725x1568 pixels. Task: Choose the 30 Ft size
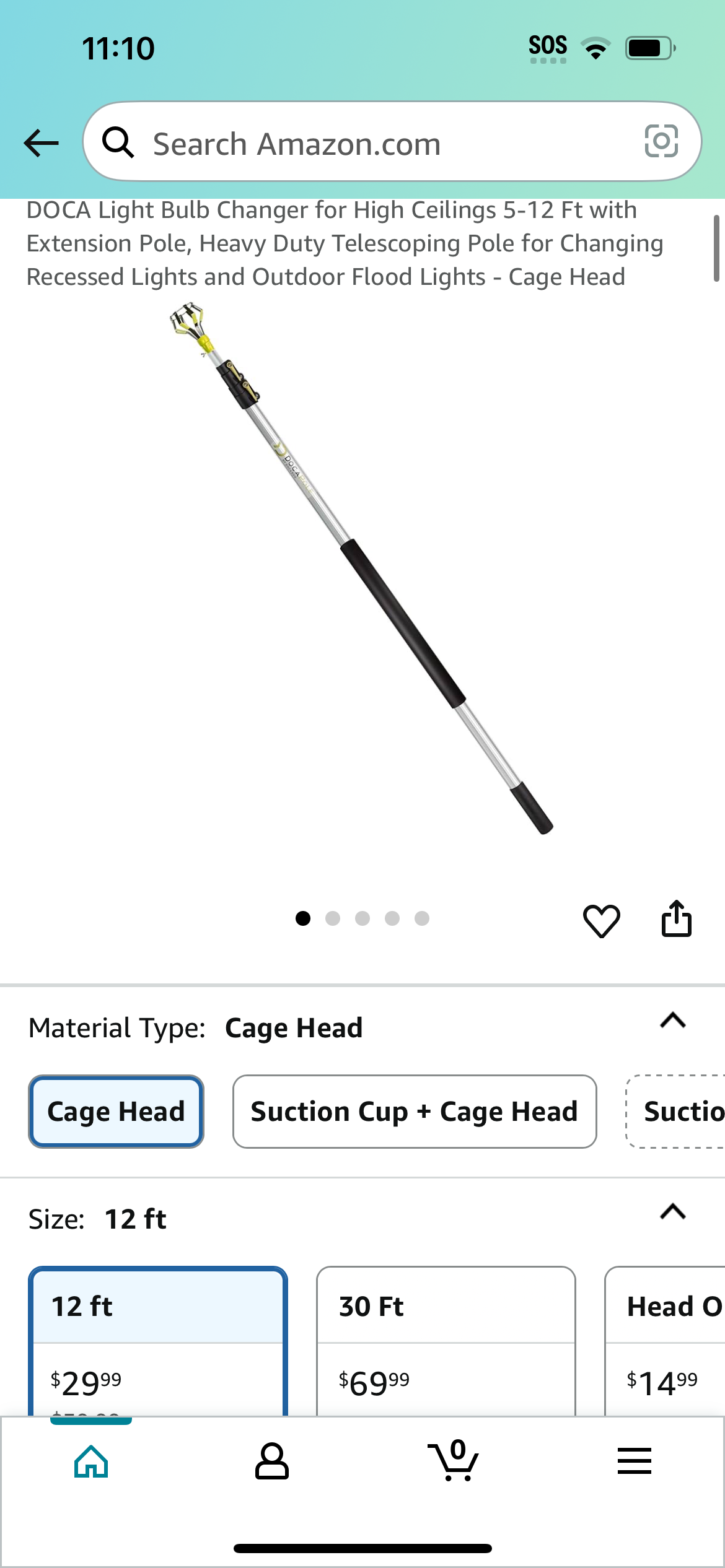(446, 1341)
